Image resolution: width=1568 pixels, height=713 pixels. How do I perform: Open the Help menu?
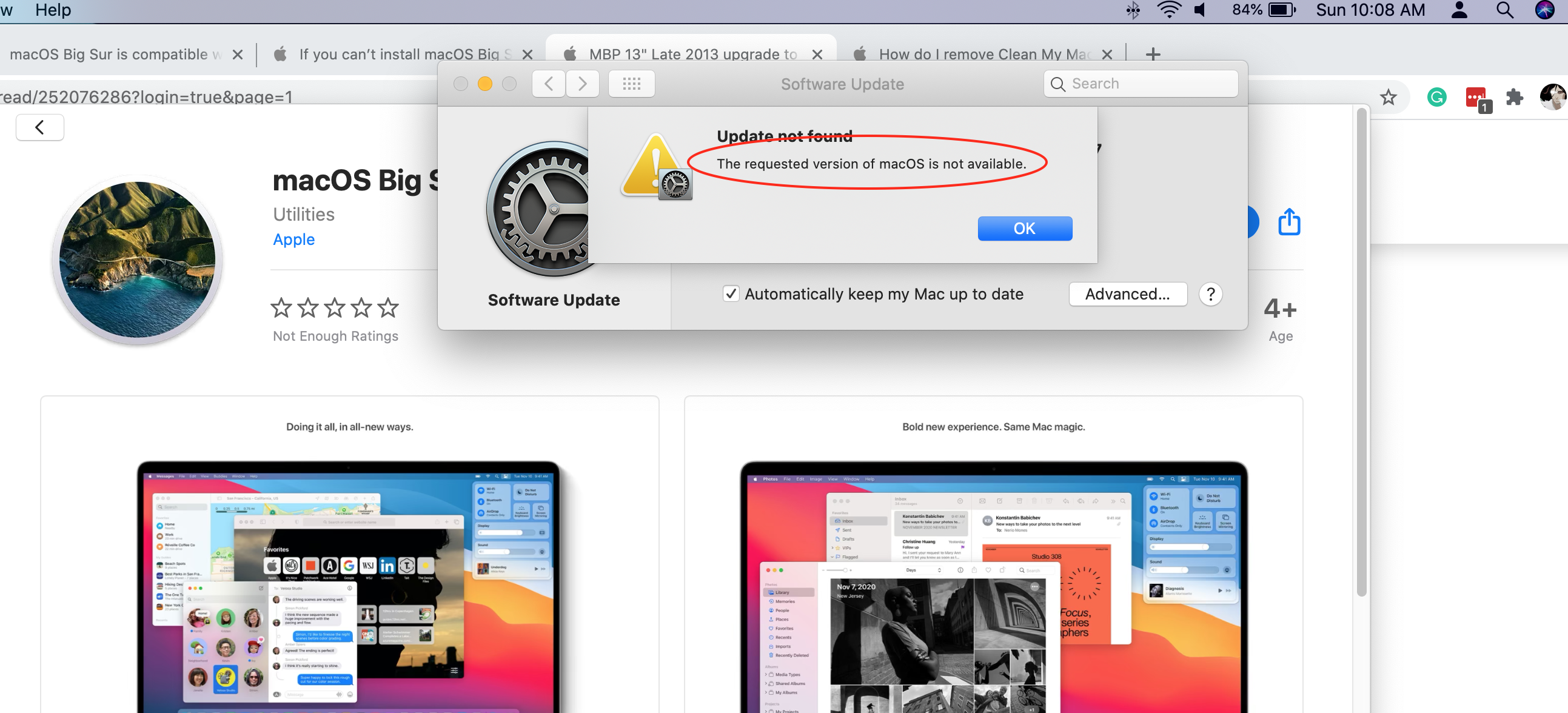pos(53,10)
